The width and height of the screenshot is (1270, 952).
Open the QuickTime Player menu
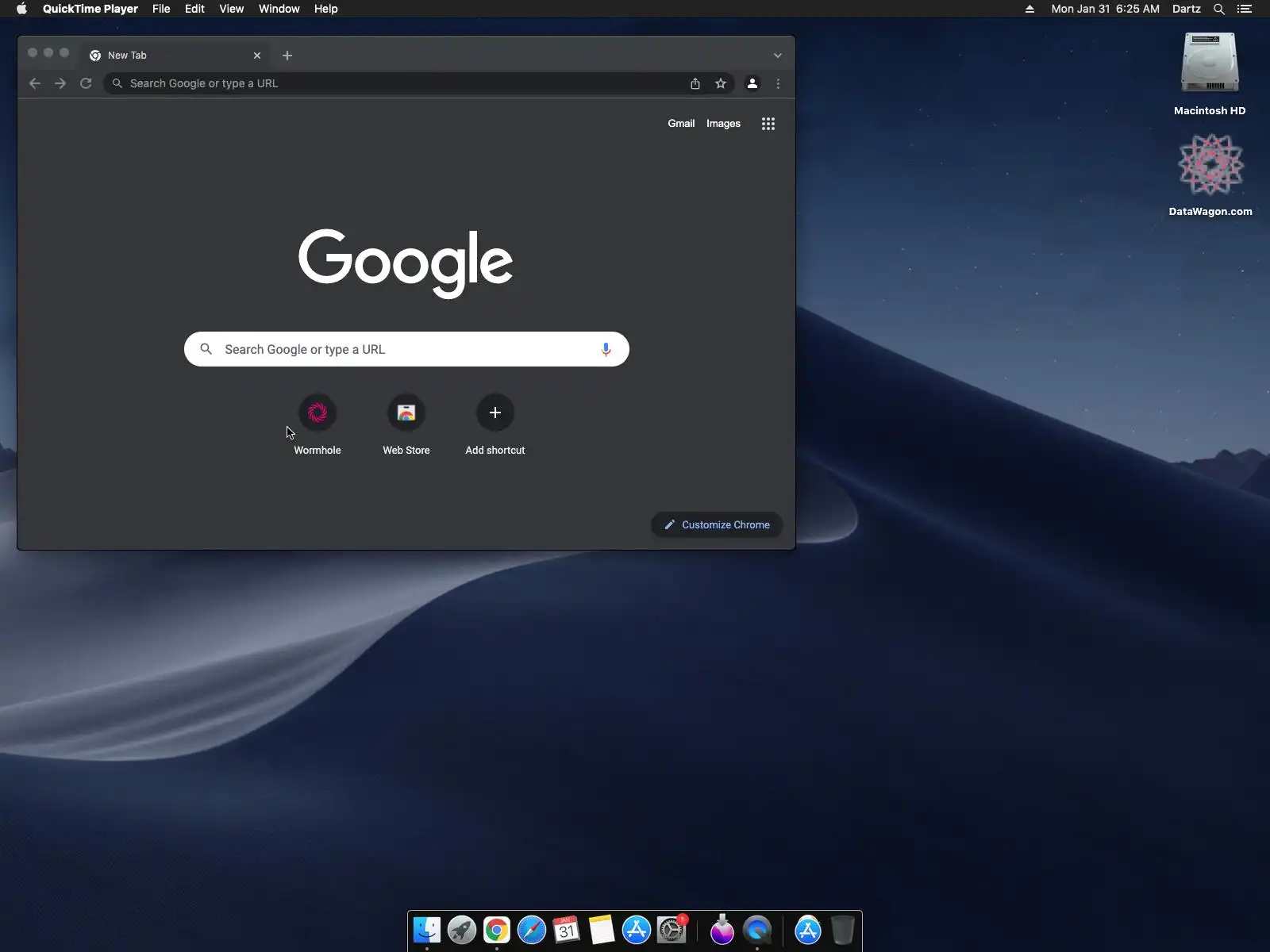click(x=90, y=9)
